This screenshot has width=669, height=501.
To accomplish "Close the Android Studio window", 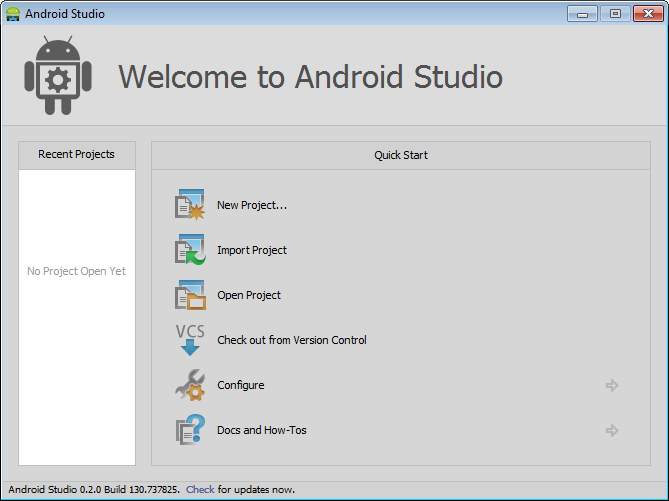I will click(648, 14).
